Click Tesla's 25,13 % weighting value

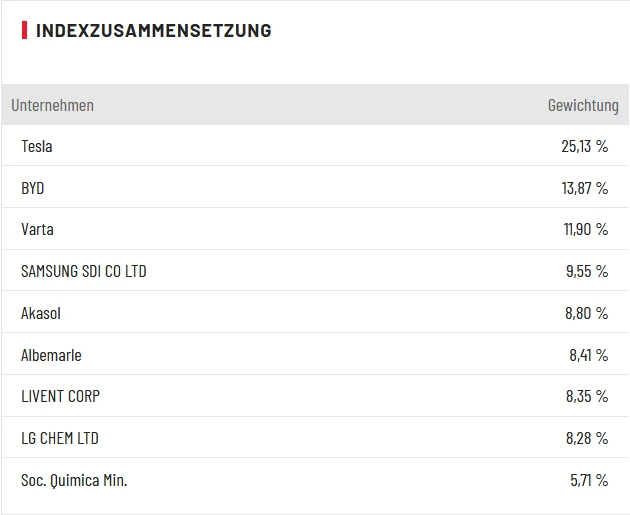(x=585, y=146)
